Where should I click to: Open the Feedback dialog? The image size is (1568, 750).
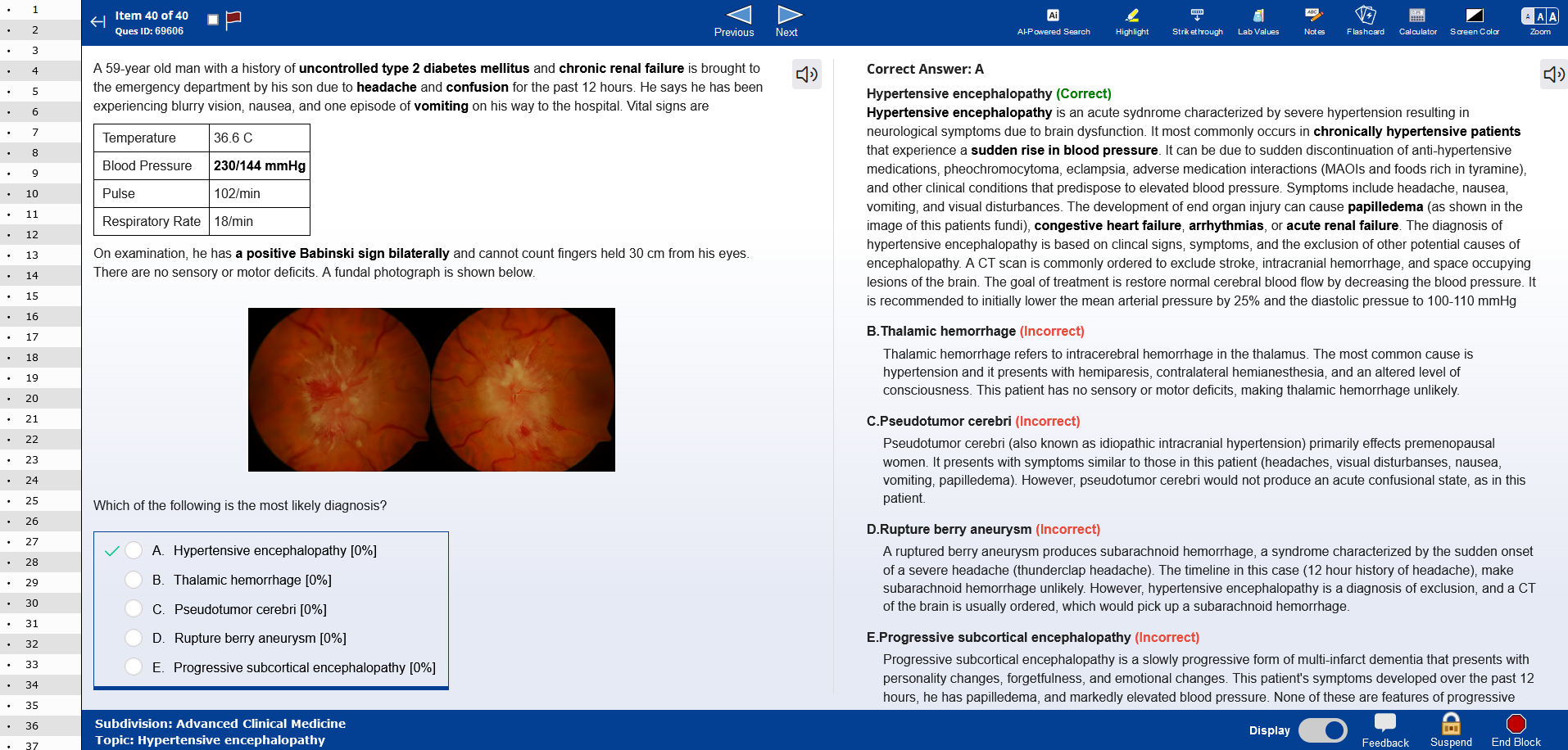(1385, 730)
